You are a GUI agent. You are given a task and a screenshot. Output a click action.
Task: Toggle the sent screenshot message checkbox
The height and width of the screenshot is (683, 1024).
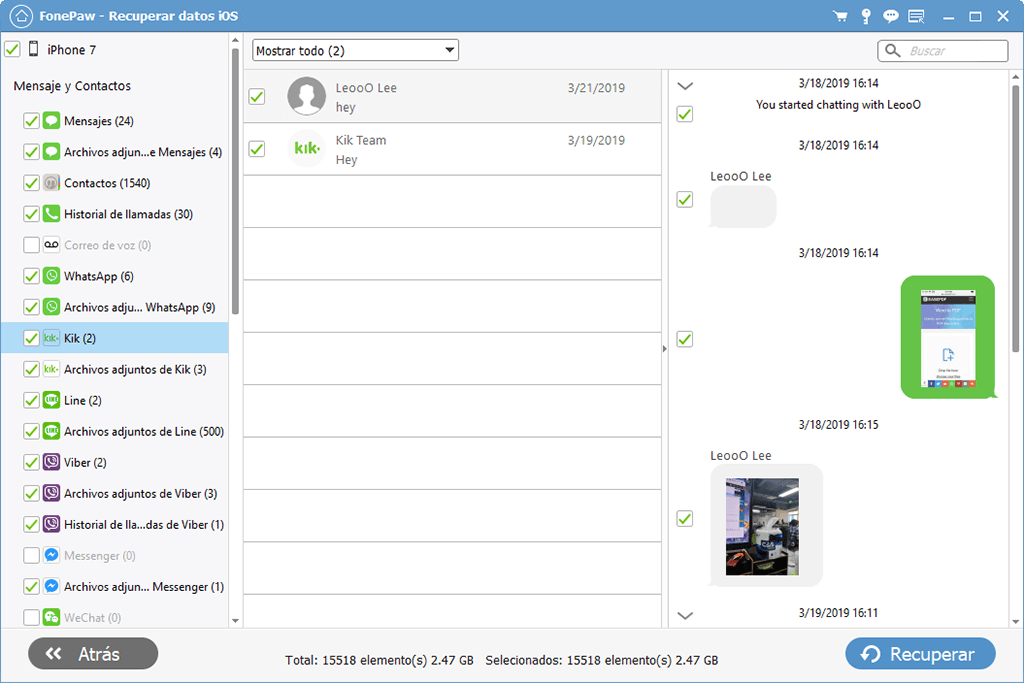click(x=684, y=339)
